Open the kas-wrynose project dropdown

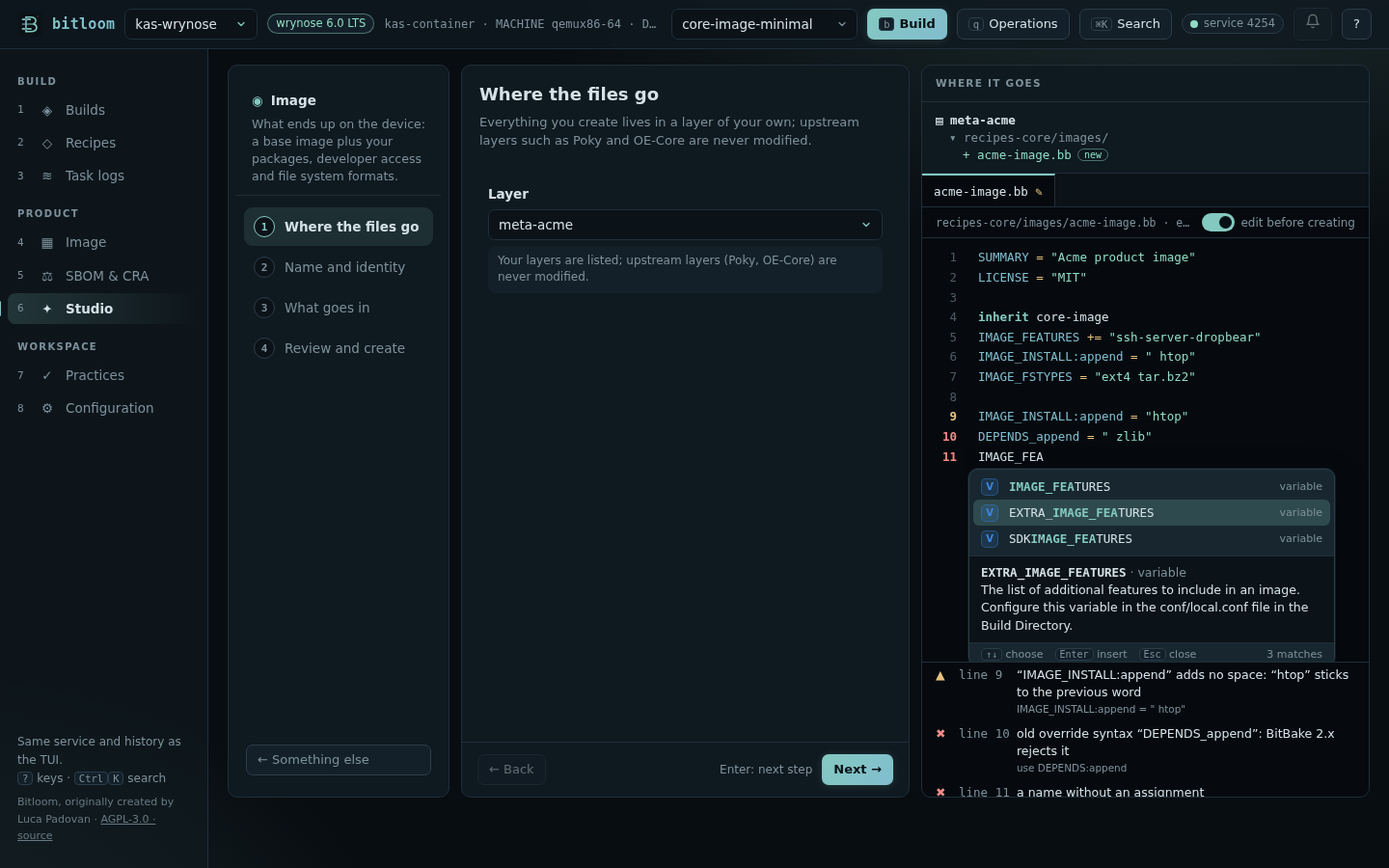191,24
